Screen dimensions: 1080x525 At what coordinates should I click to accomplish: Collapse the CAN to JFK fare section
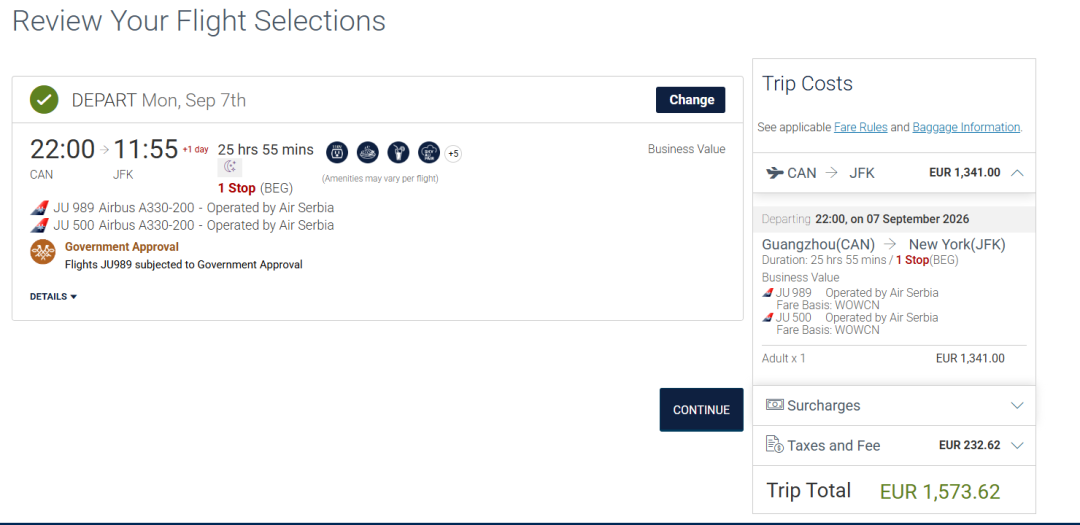tap(1017, 173)
